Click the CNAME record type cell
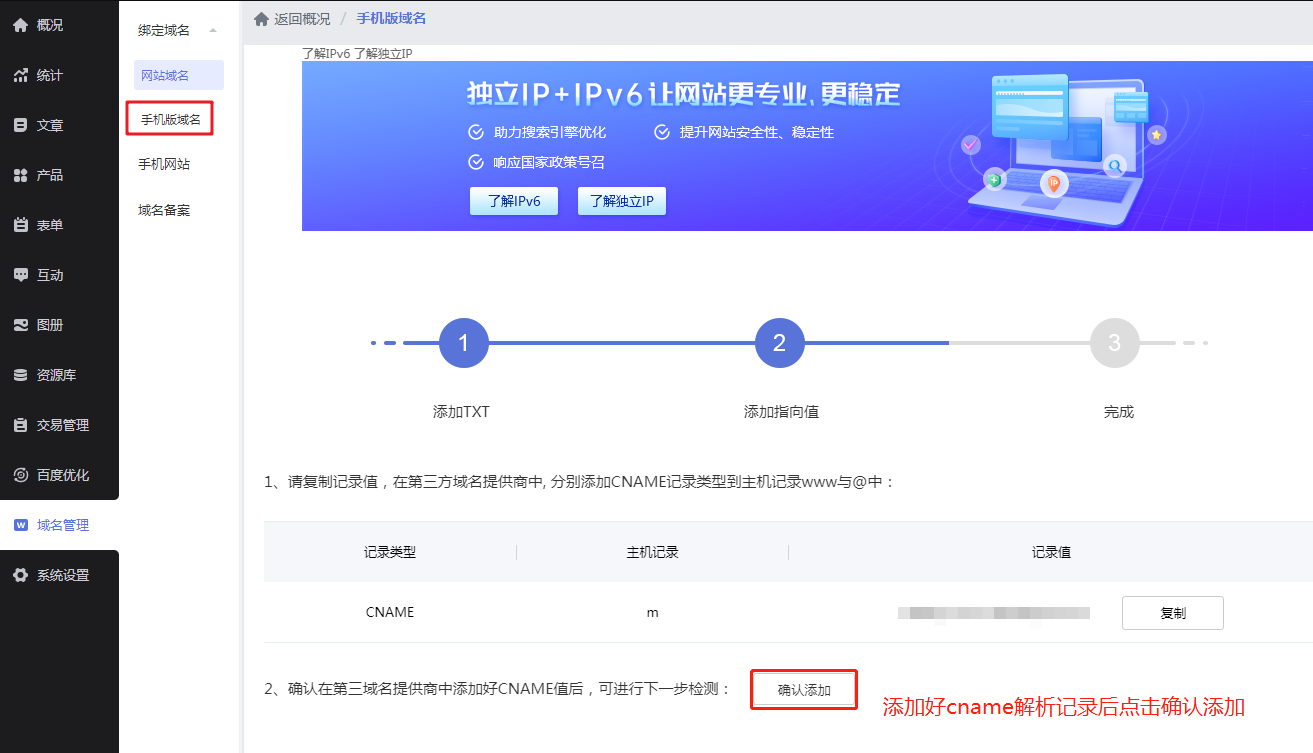The image size is (1313, 753). (x=390, y=612)
